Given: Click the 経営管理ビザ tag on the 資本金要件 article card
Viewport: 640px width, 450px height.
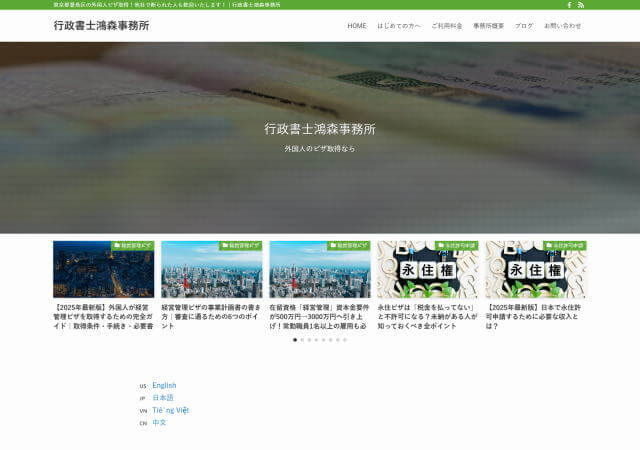Looking at the screenshot, I should point(349,245).
